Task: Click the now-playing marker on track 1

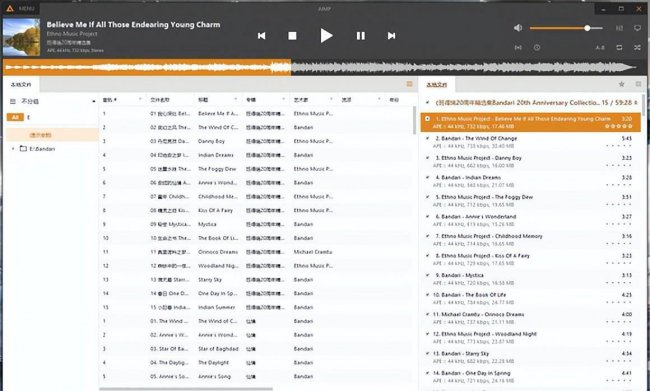Action: point(427,119)
